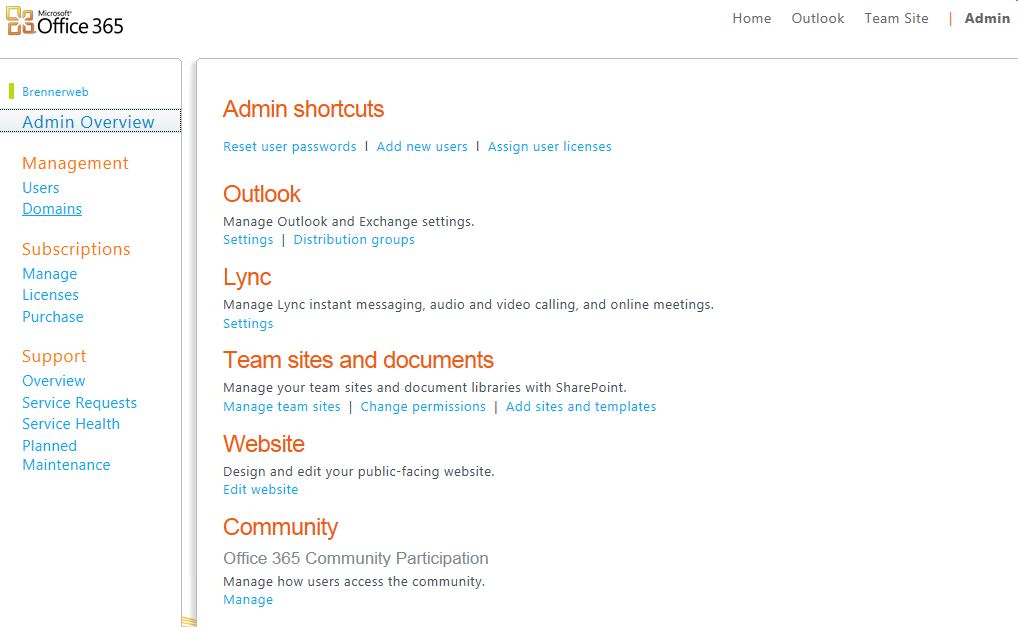Click the Website section heading

tap(264, 444)
